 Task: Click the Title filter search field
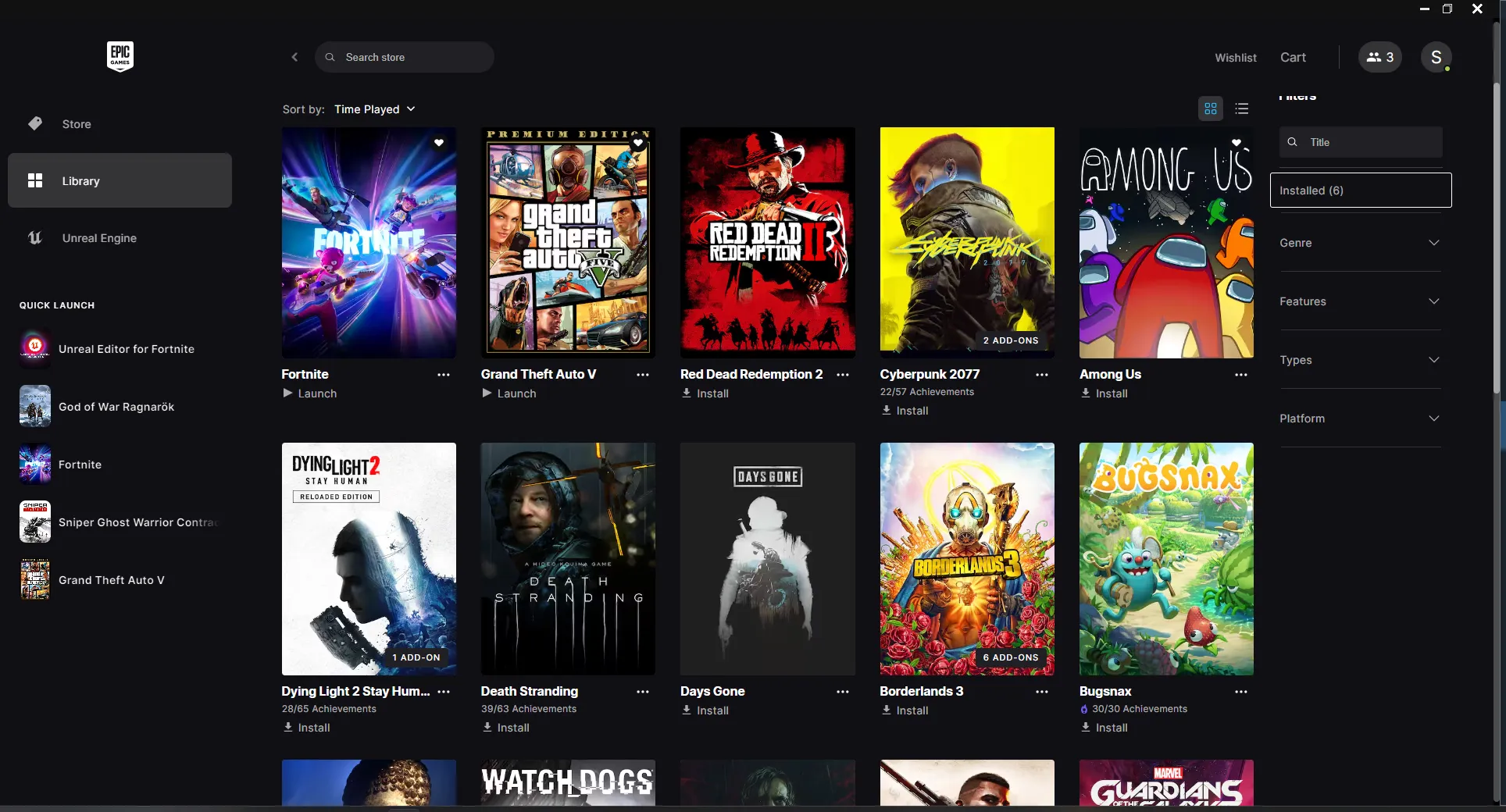[x=1359, y=142]
